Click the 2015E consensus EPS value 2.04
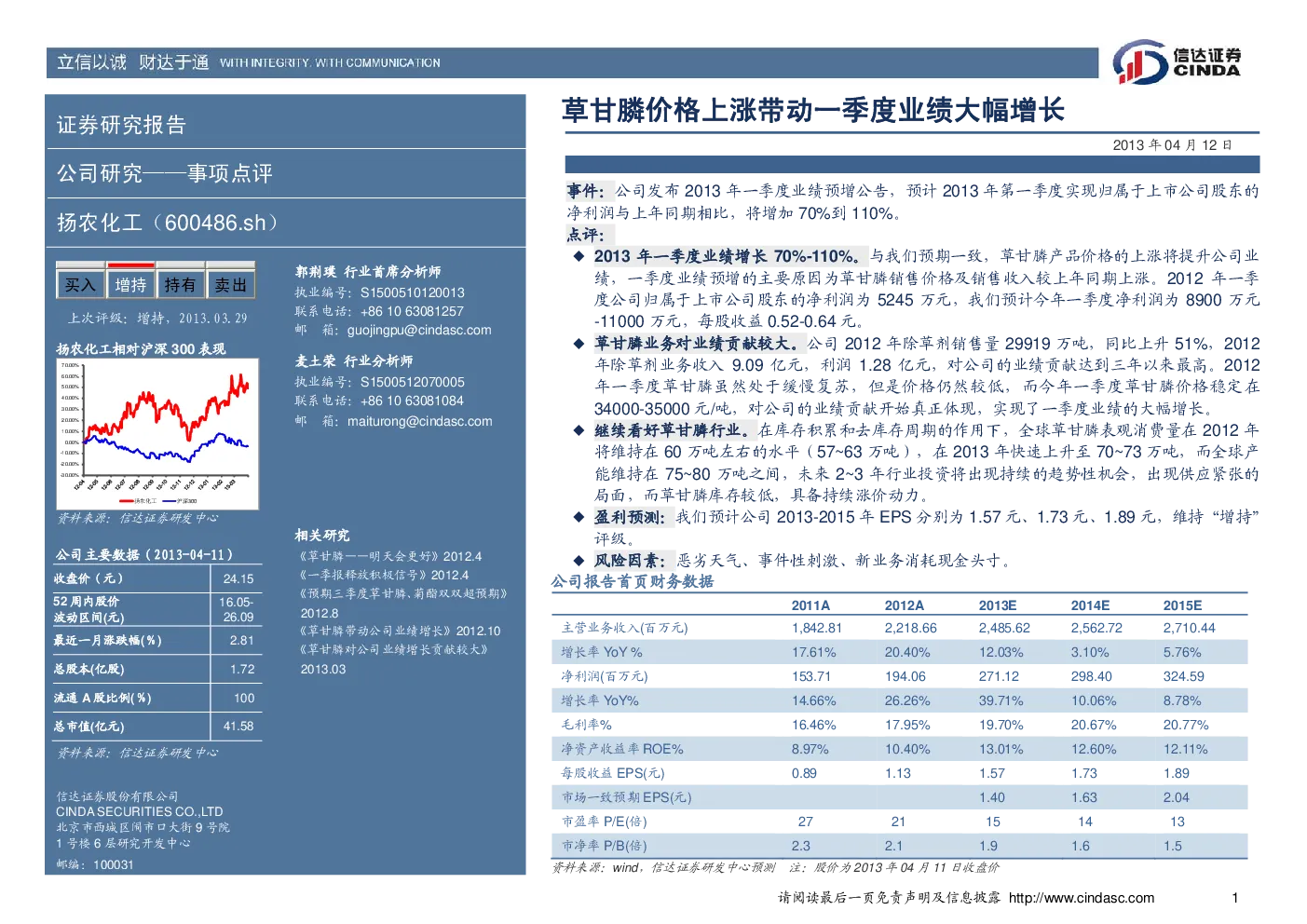This screenshot has width=1307, height=924. [1176, 797]
